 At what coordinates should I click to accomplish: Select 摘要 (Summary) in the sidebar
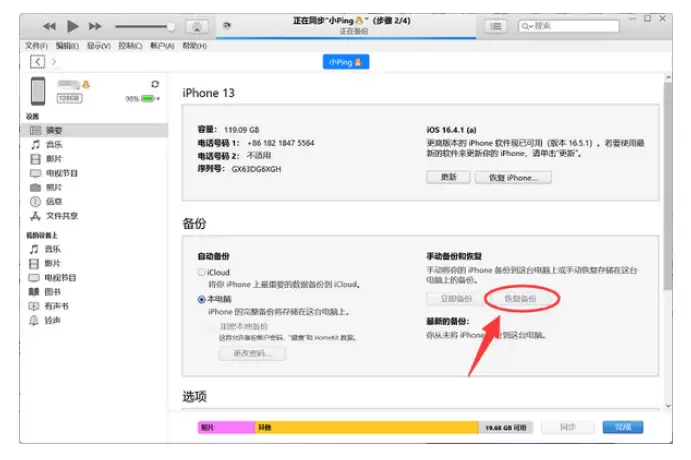(94, 130)
